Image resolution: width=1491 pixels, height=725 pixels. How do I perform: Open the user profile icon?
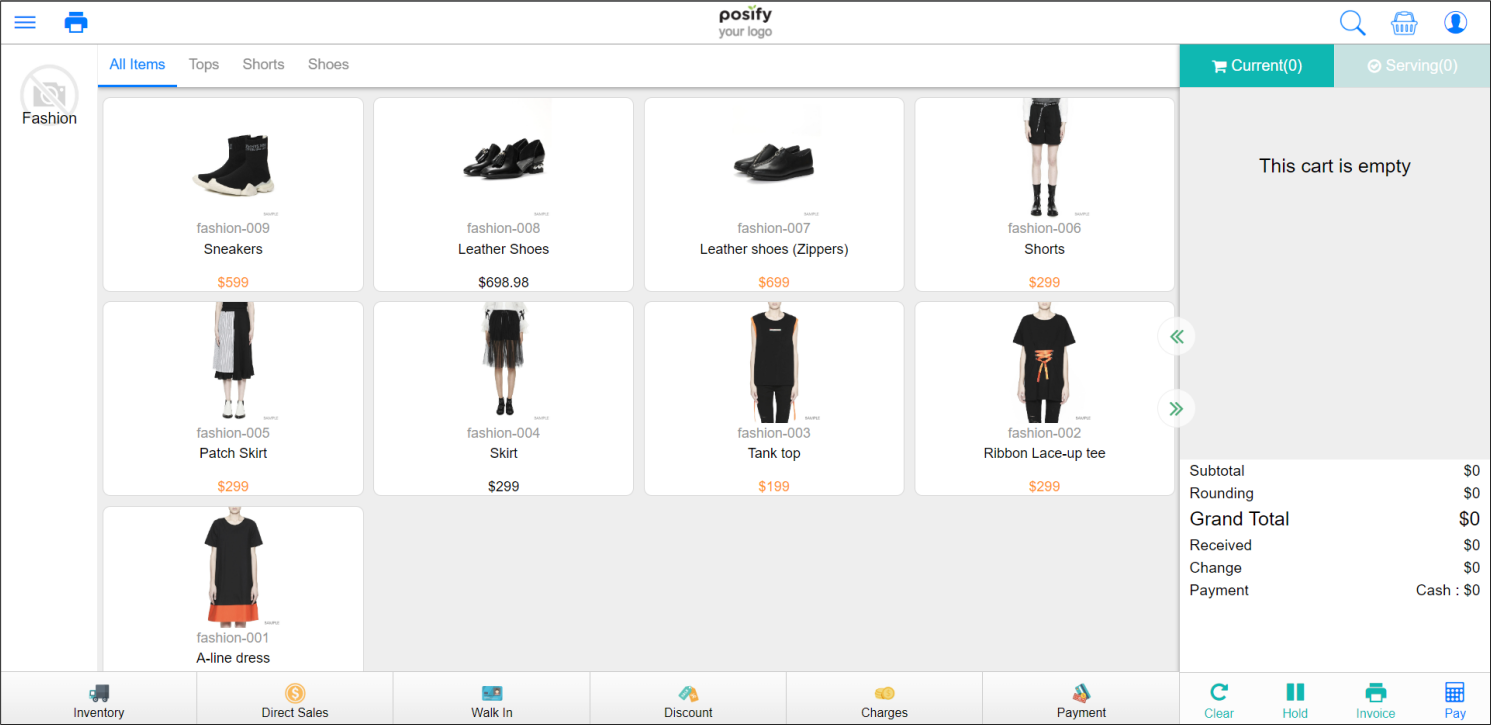1455,23
